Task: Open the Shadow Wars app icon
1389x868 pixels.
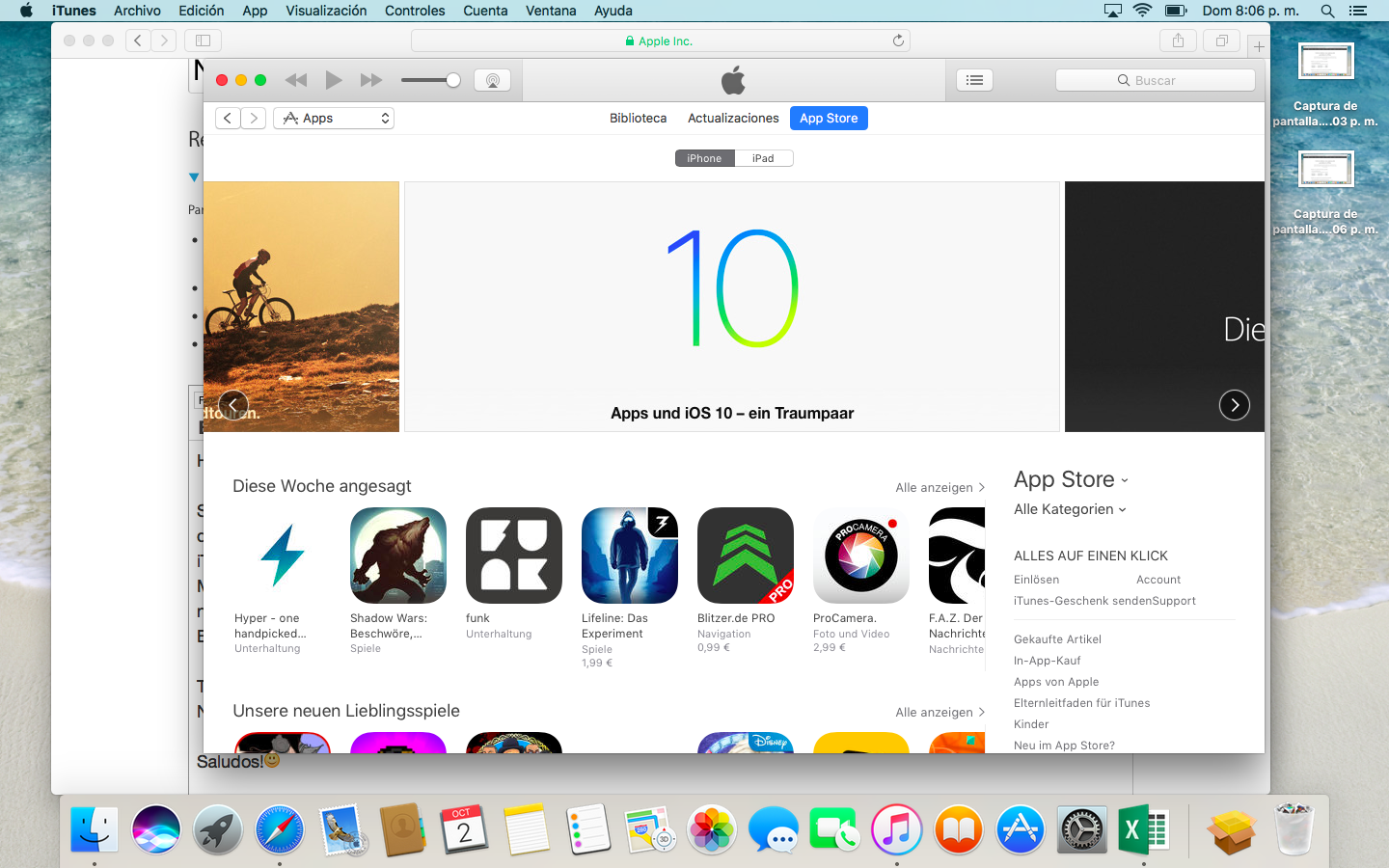Action: tap(398, 556)
